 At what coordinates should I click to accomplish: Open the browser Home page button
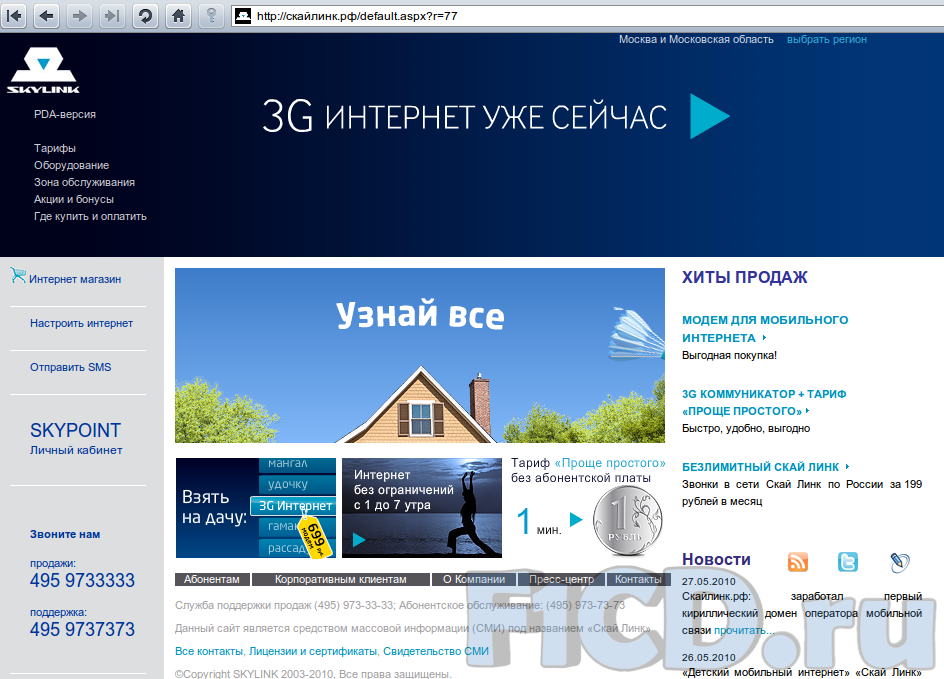pos(178,16)
